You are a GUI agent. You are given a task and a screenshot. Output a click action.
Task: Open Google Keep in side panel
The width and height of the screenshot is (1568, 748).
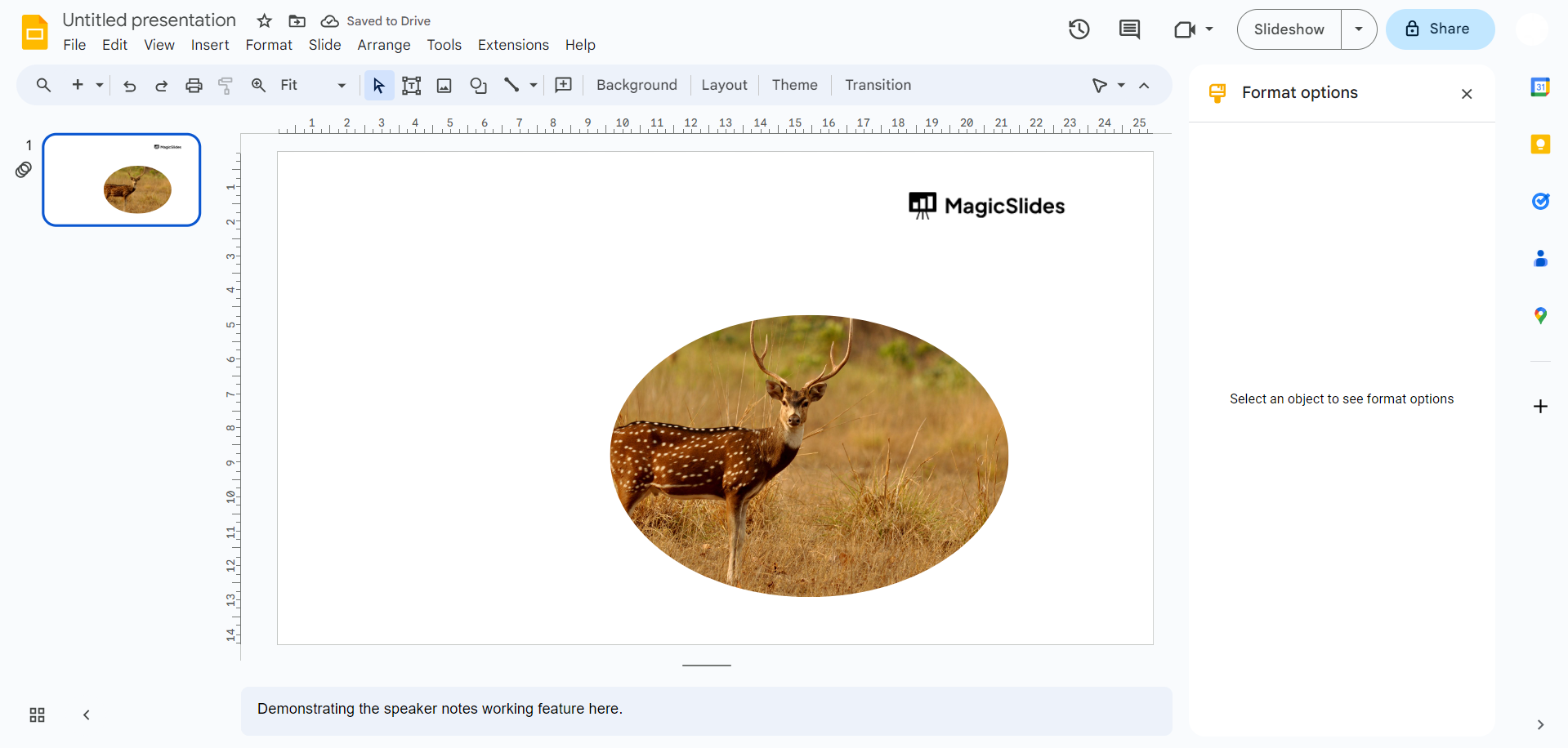[x=1540, y=145]
